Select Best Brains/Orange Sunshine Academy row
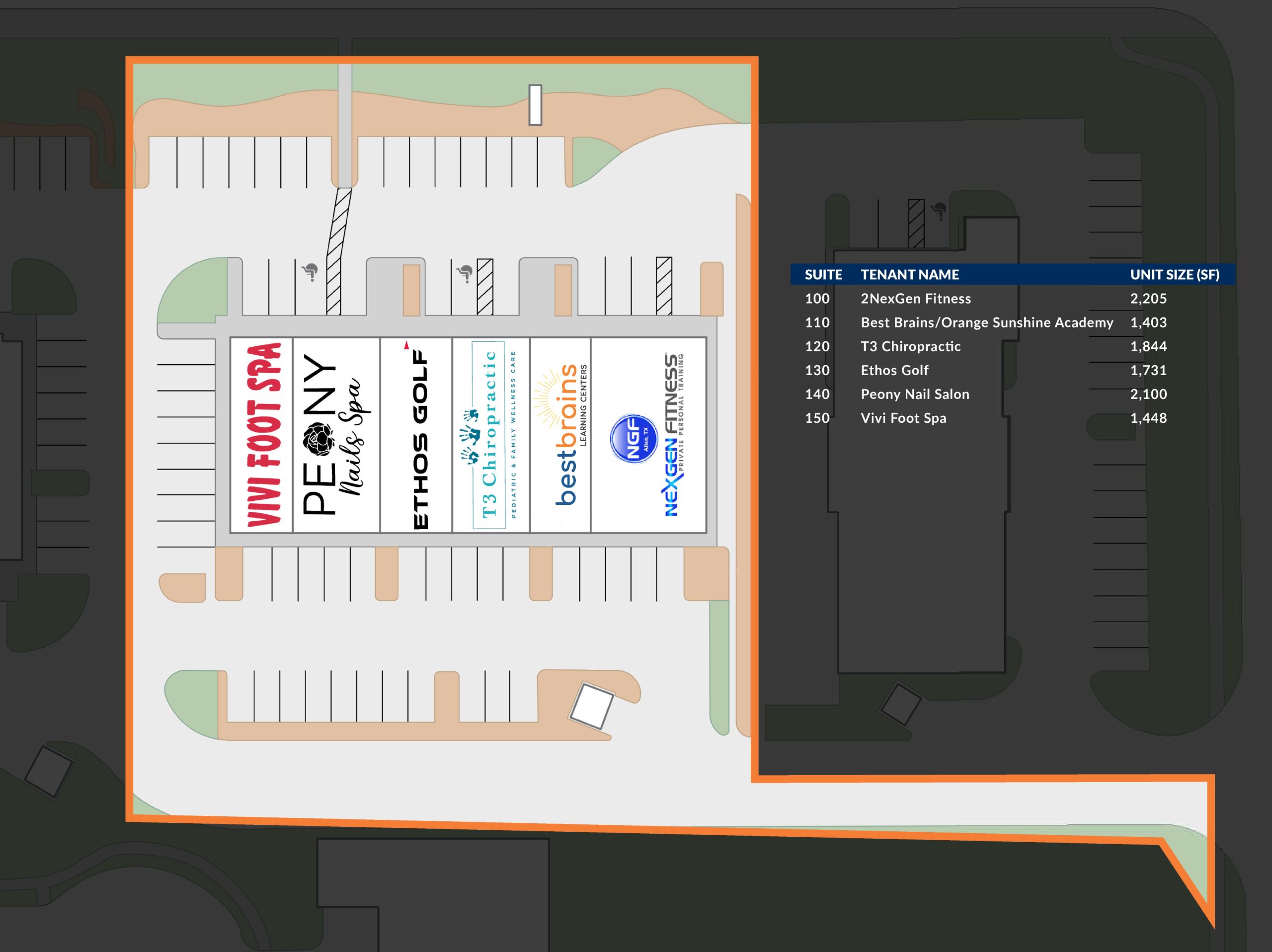 1013,322
